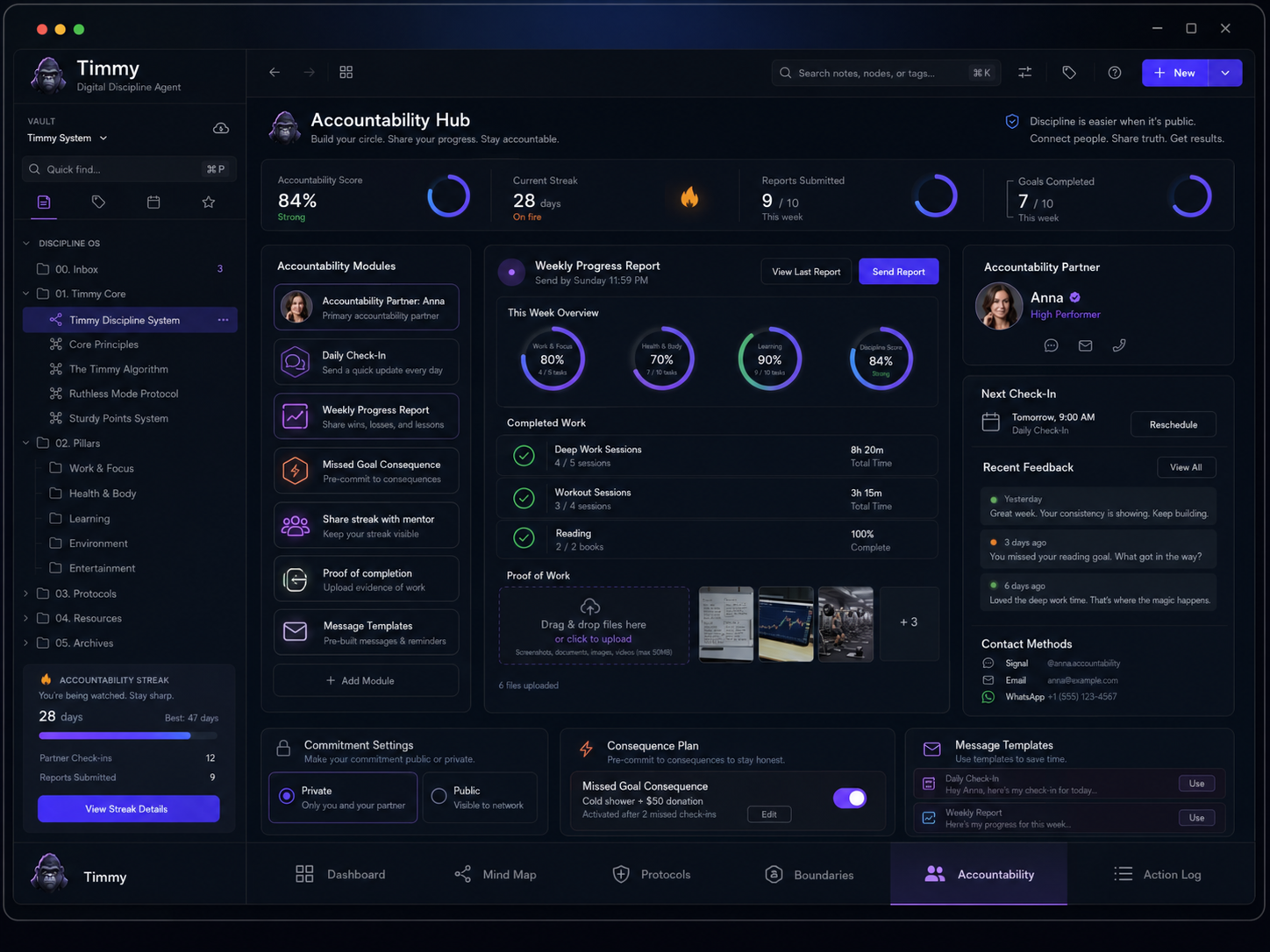Toggle Reading completed check mark

pyautogui.click(x=524, y=538)
